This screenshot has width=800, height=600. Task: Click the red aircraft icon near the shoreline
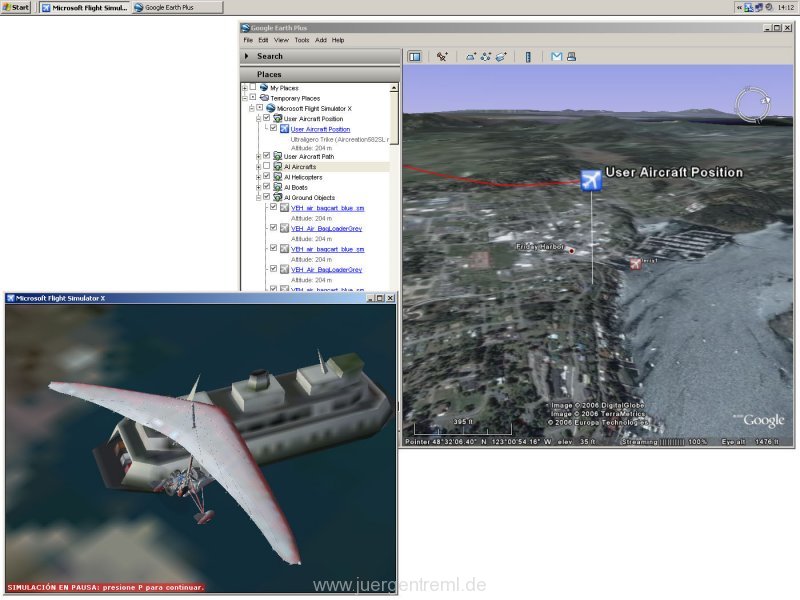tap(635, 263)
